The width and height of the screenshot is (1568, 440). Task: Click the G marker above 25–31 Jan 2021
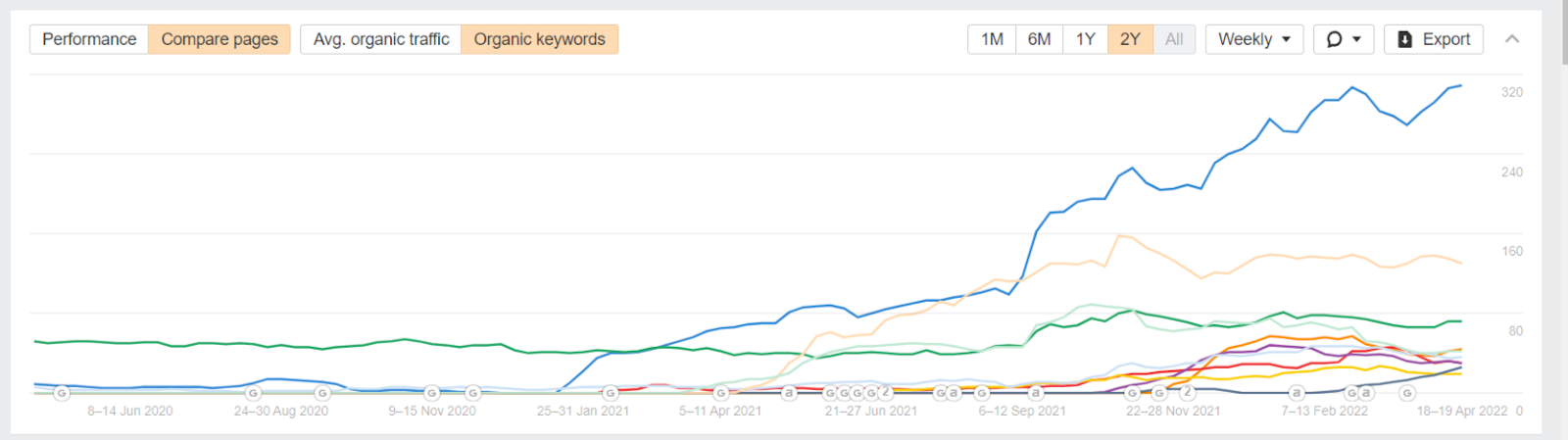click(x=610, y=393)
